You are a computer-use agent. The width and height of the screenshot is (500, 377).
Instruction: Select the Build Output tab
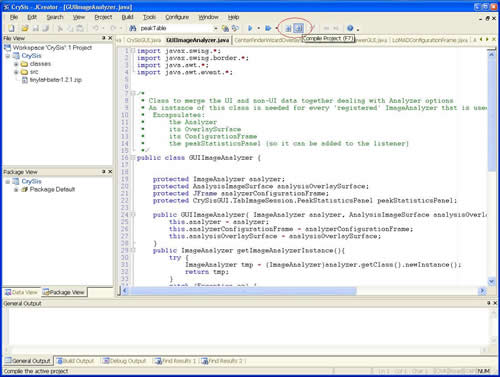[75, 361]
